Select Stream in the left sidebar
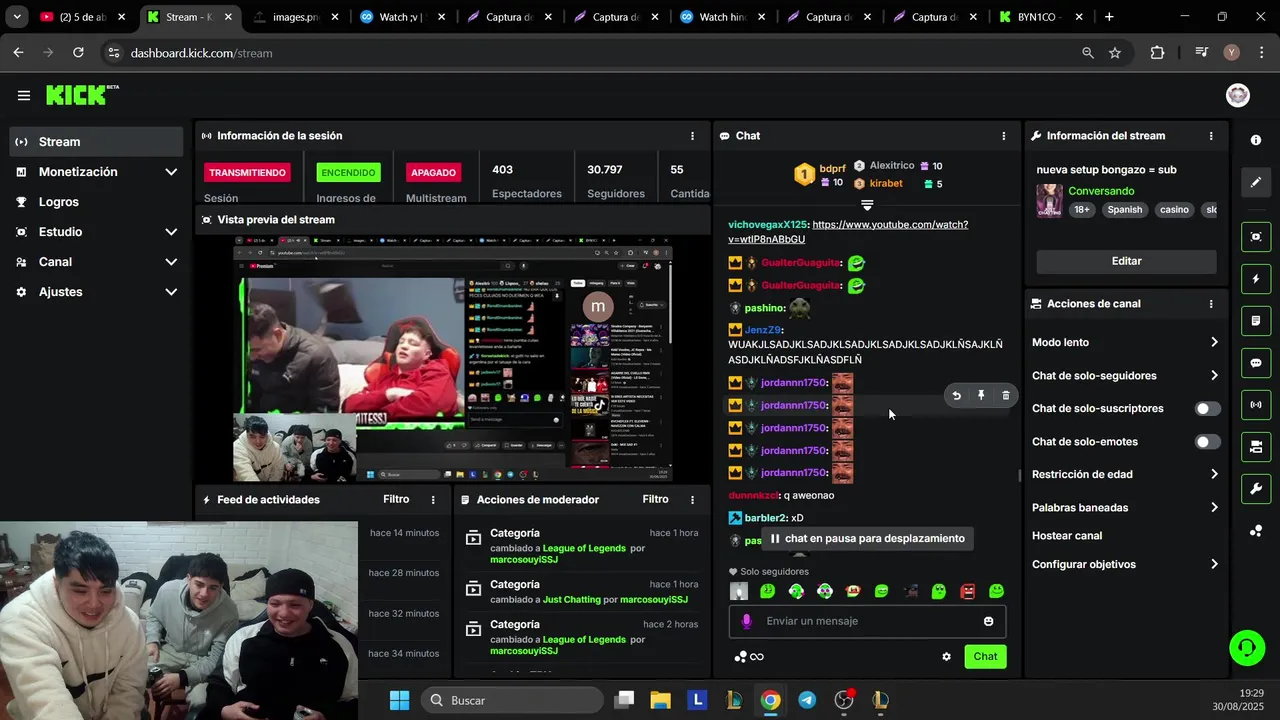1280x720 pixels. coord(98,142)
